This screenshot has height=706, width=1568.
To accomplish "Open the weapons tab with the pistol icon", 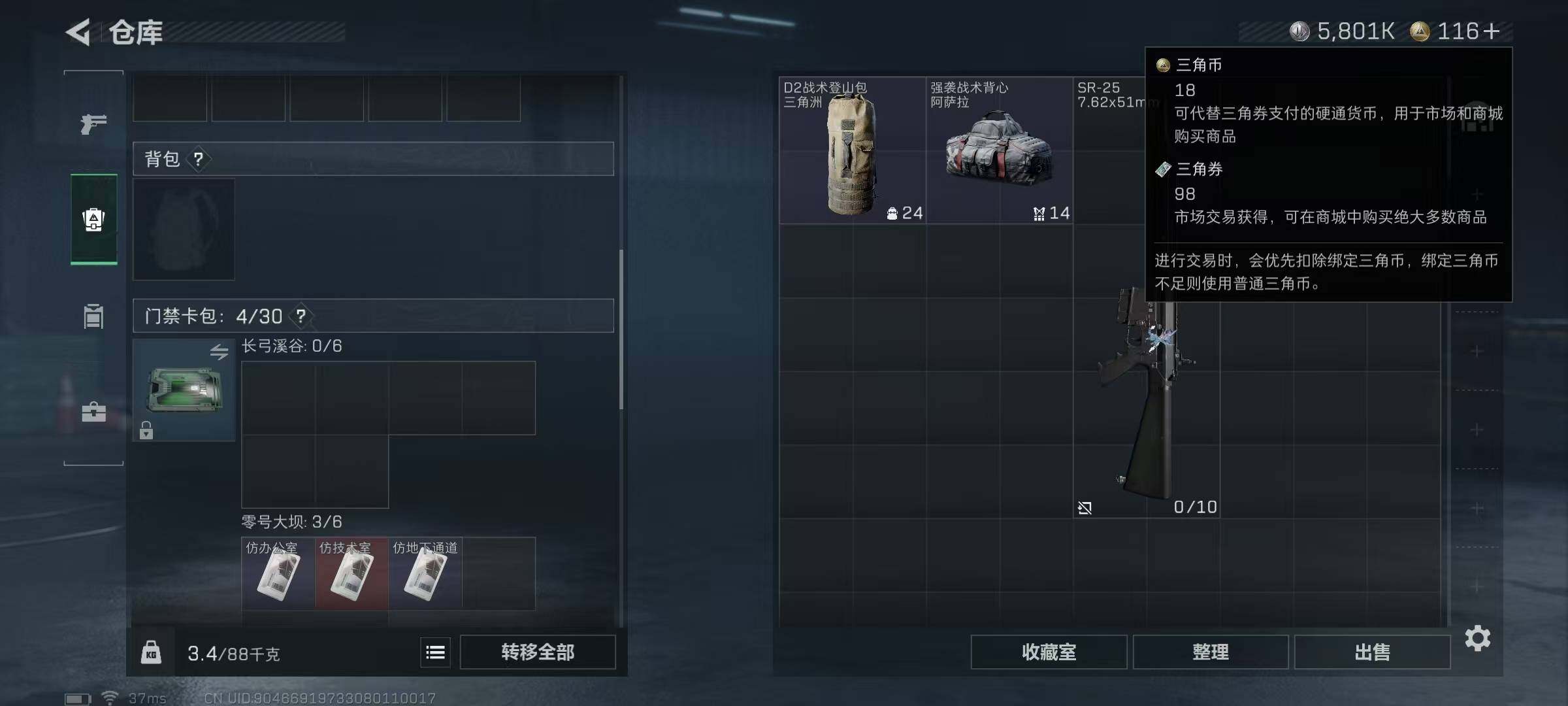I will [x=93, y=124].
